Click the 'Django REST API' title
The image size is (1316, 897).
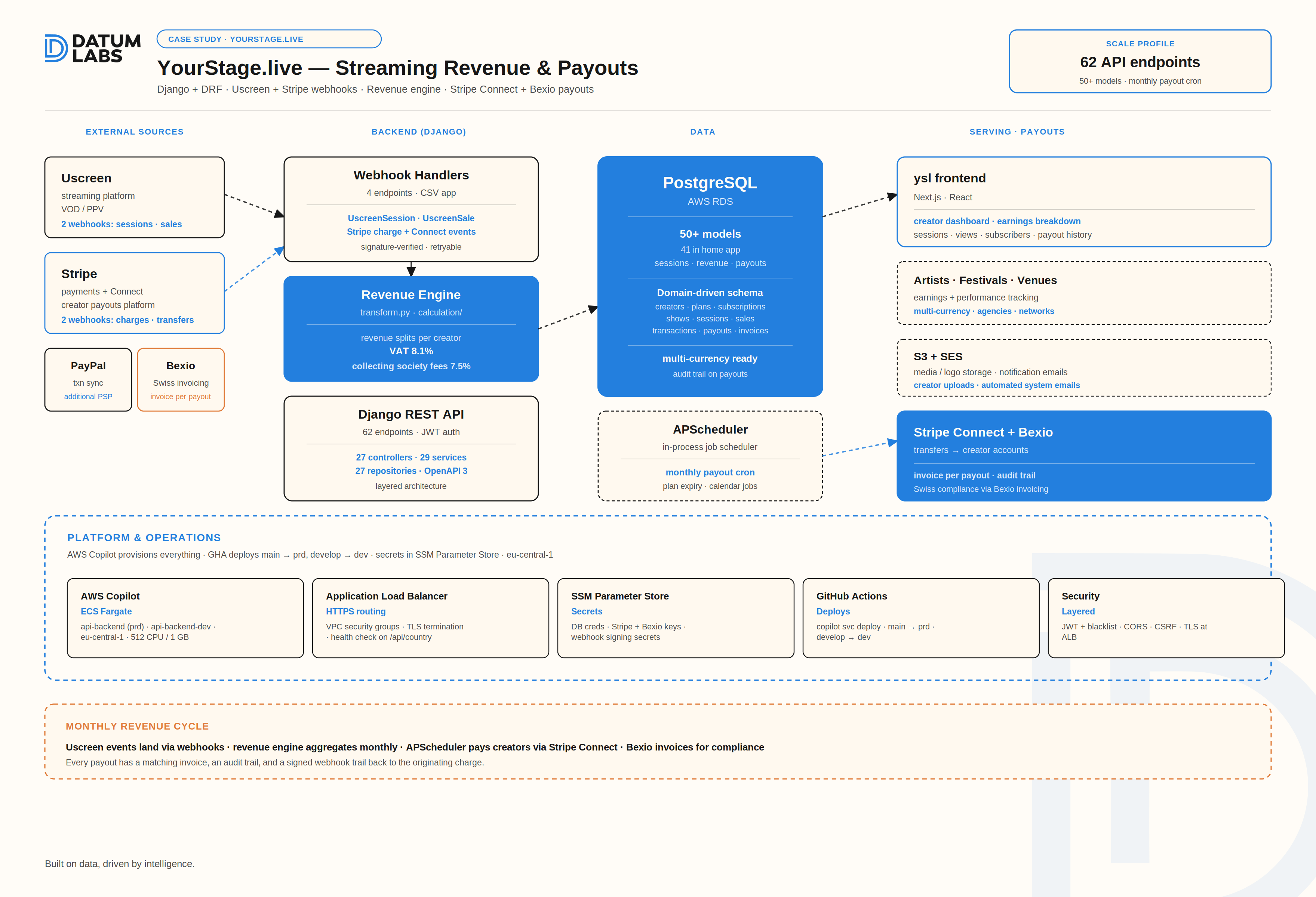tap(411, 414)
